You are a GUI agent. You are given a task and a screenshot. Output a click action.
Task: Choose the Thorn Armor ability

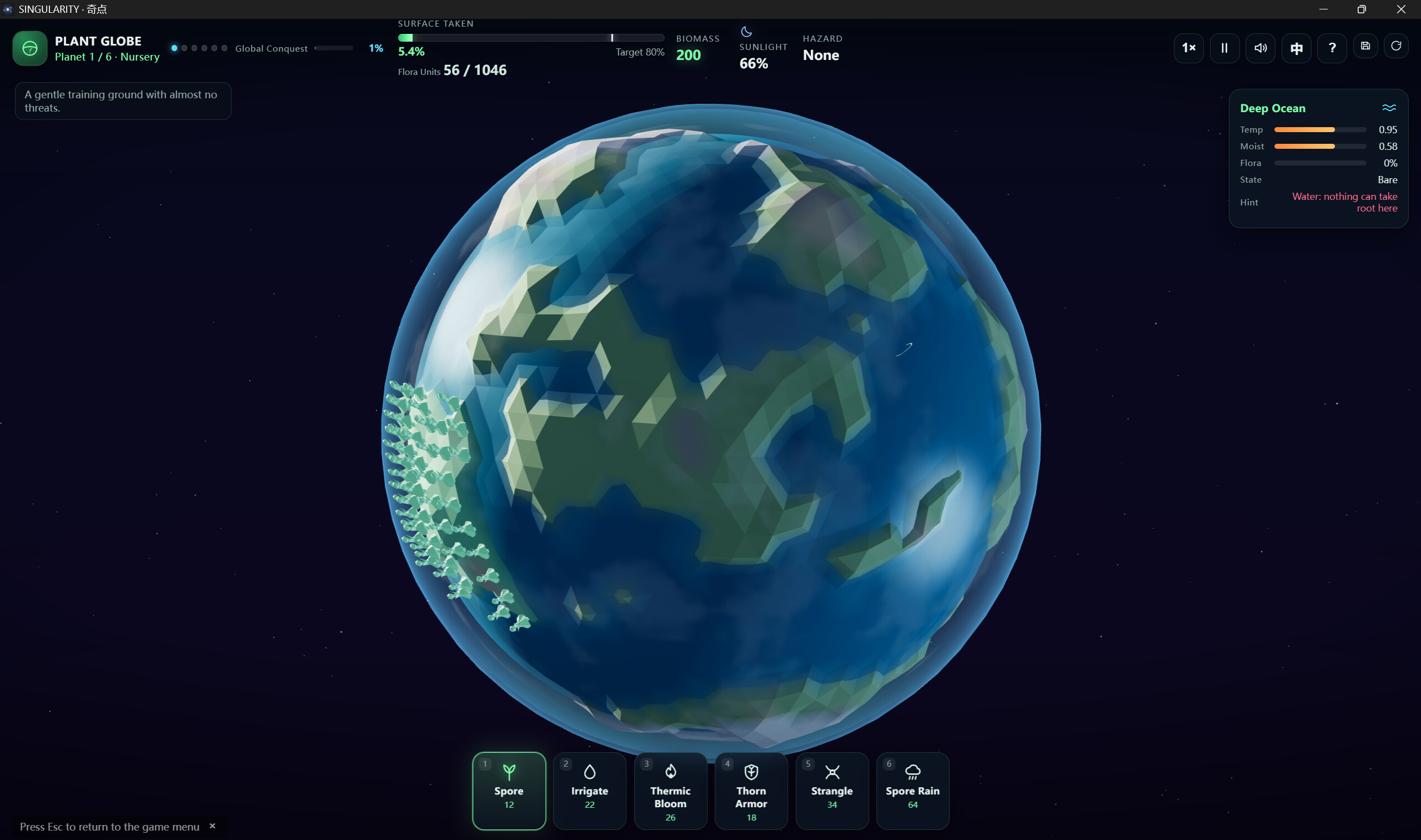751,790
